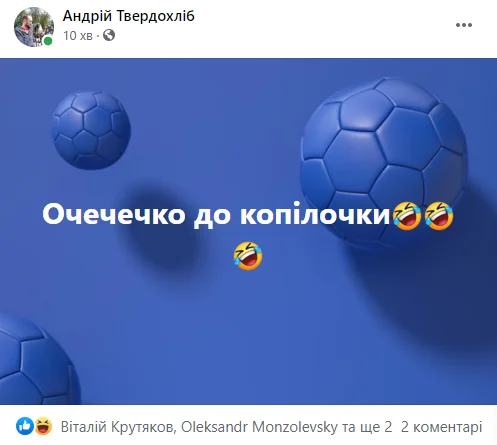This screenshot has height=445, width=497.
Task: Click the Haha laughing reaction icon
Action: pyautogui.click(x=43, y=426)
